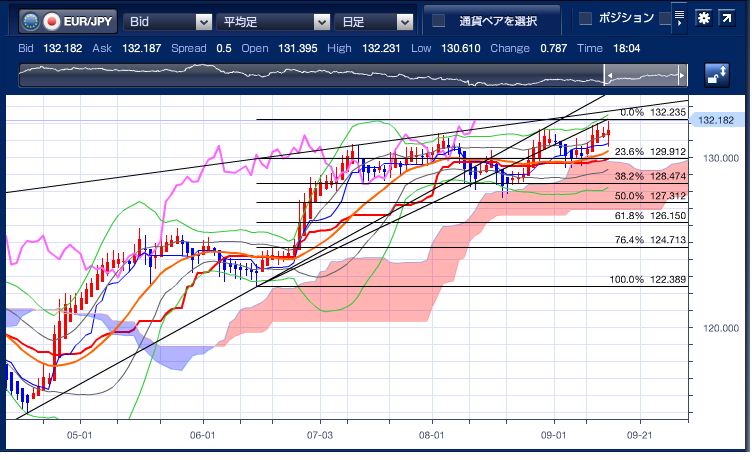Click the 07-03 date axis label
The width and height of the screenshot is (752, 460).
coord(319,435)
